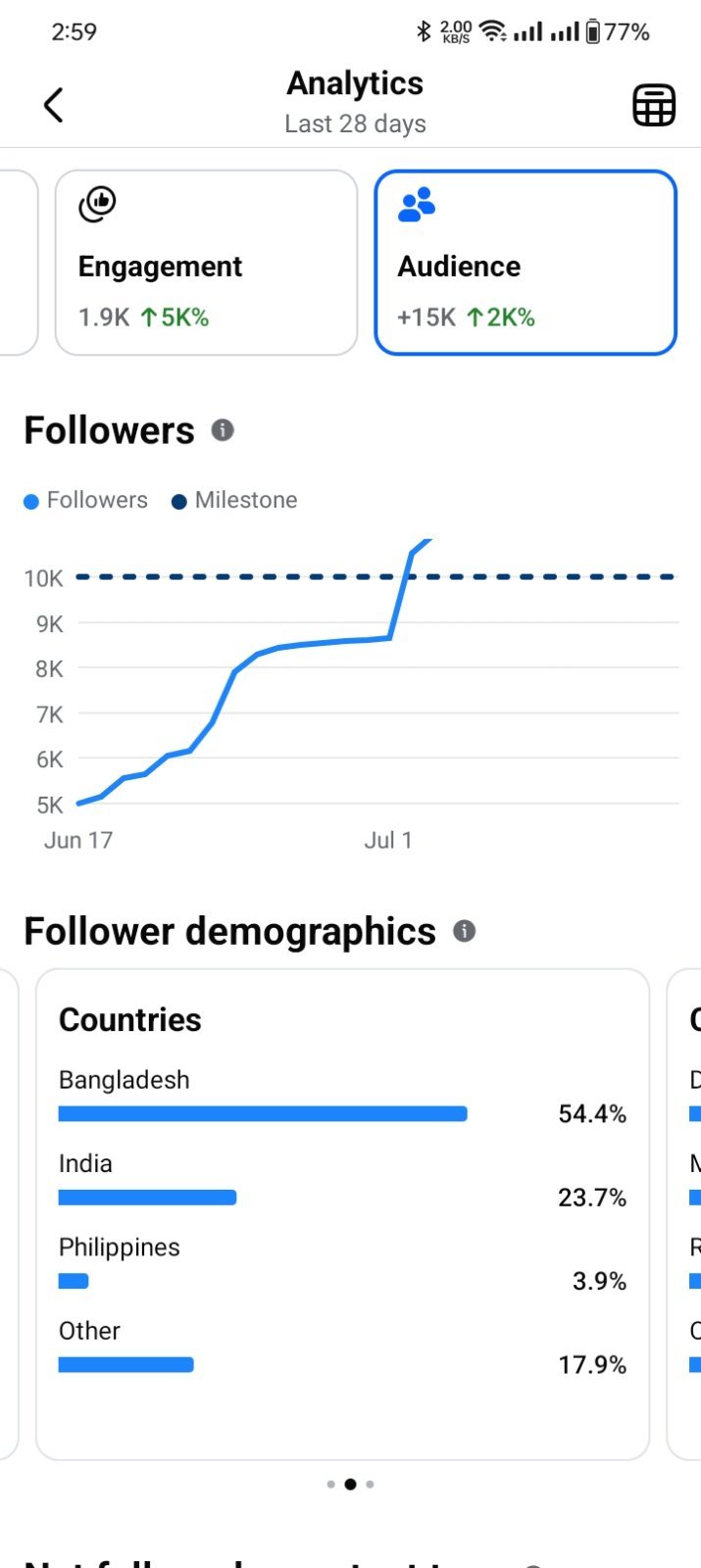701x1568 pixels.
Task: Tap the India percentage bar
Action: (x=147, y=1197)
